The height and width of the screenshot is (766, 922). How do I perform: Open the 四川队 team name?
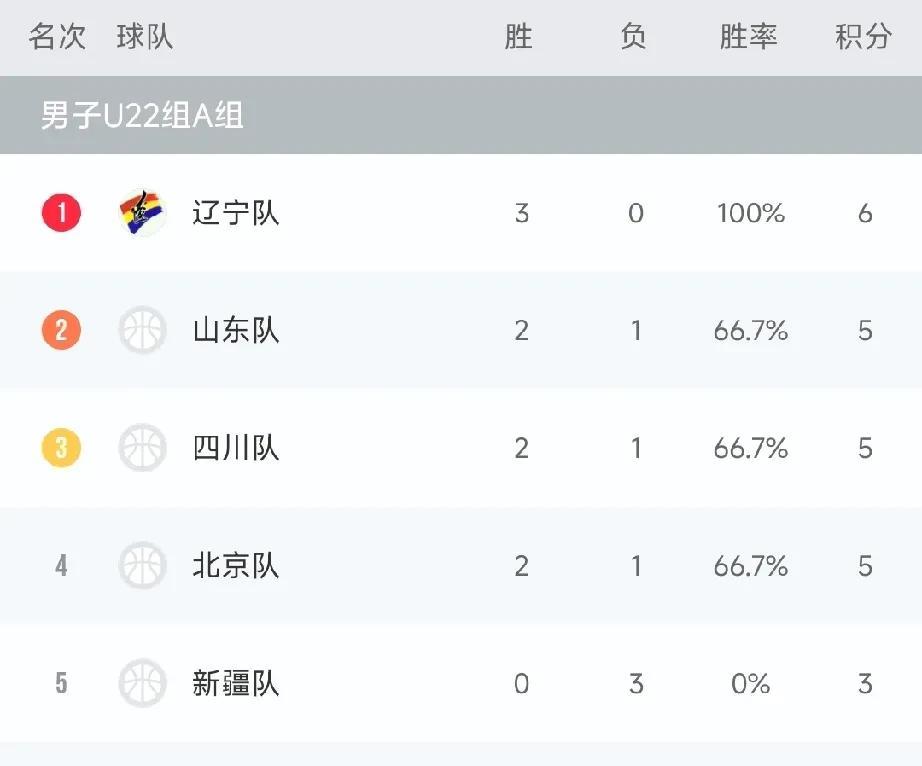(236, 448)
